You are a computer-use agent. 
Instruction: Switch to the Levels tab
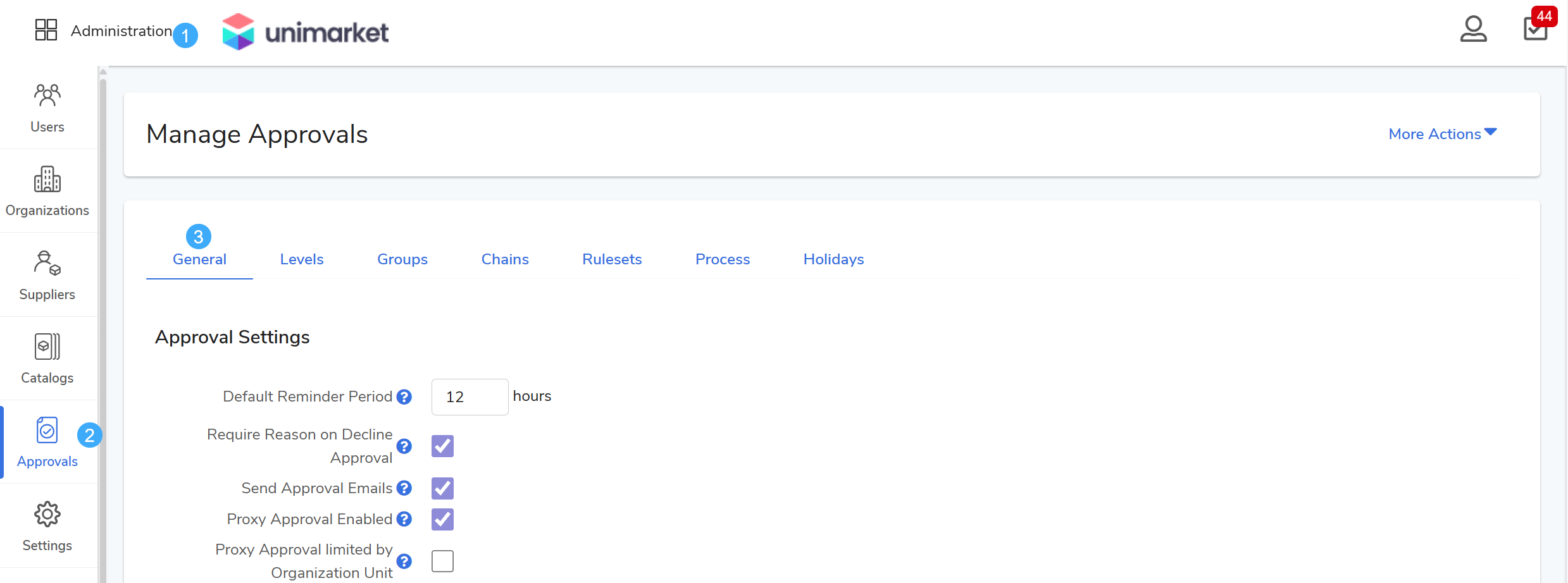pyautogui.click(x=302, y=260)
